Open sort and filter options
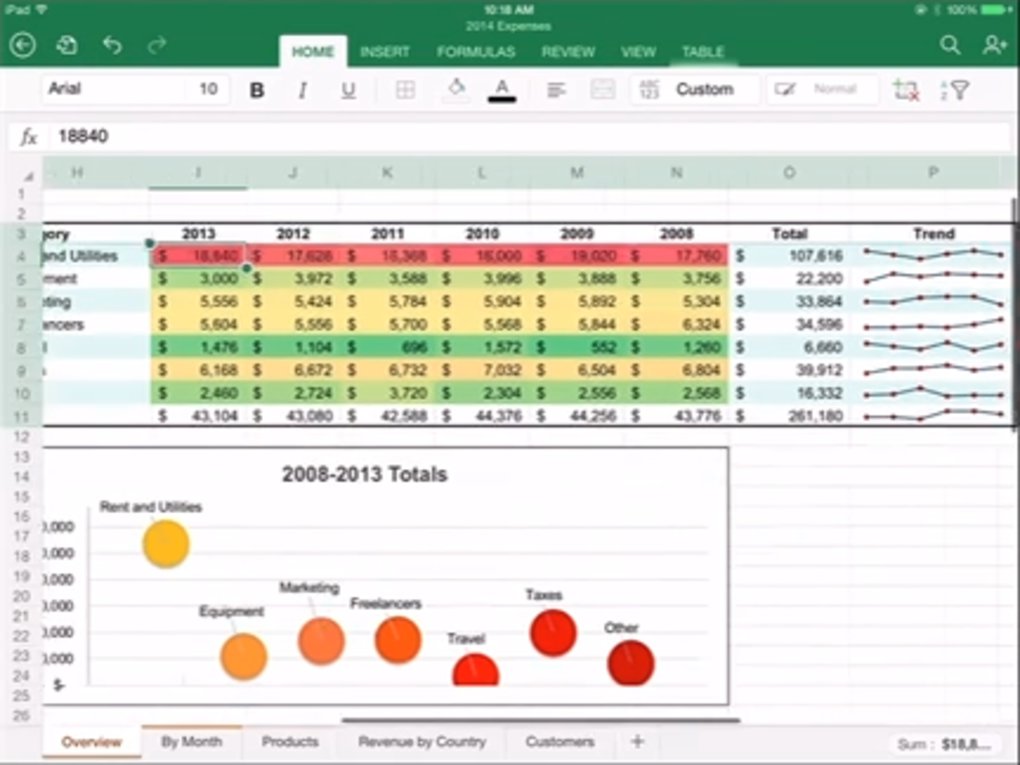 [x=955, y=90]
